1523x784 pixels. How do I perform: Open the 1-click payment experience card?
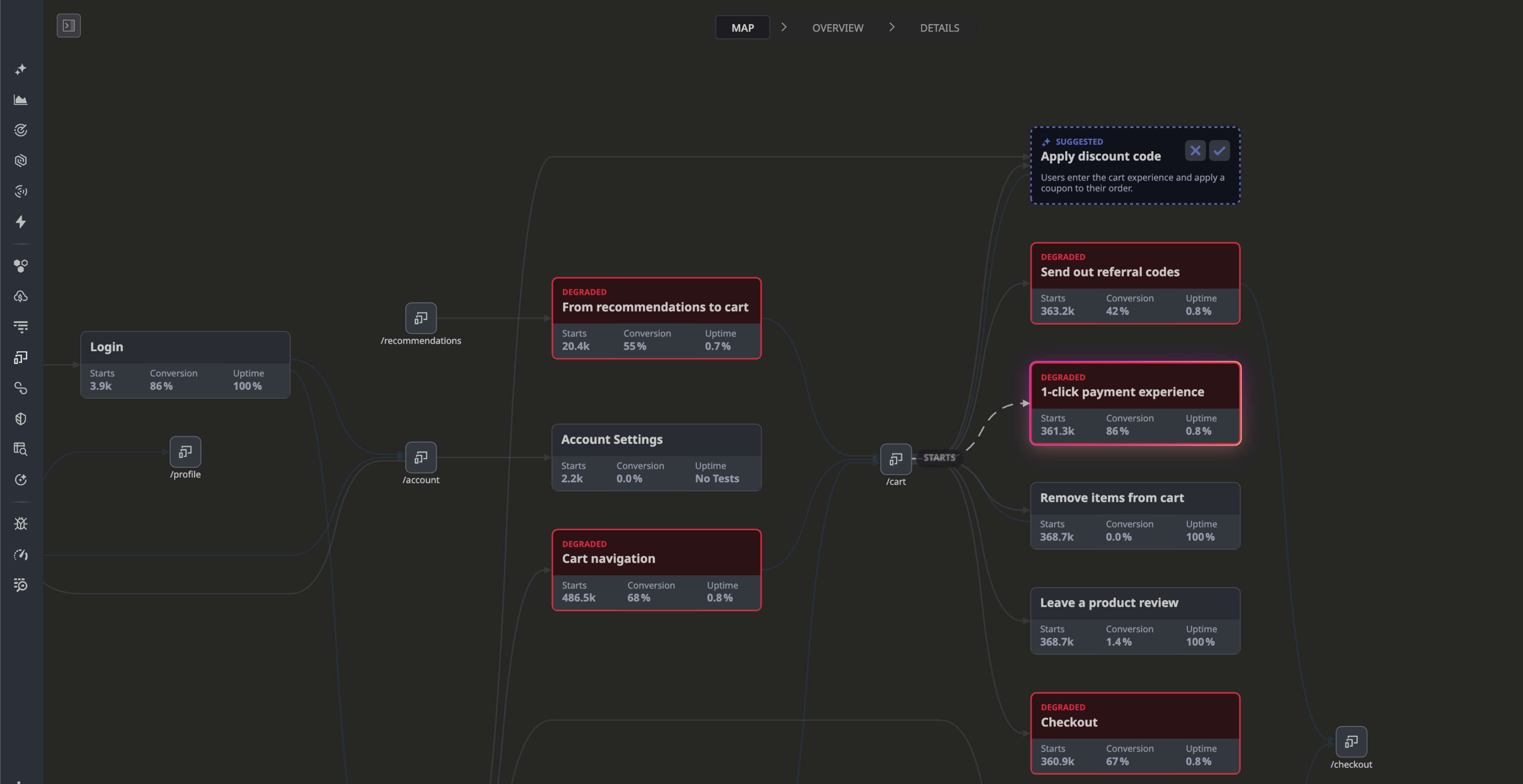click(x=1135, y=403)
